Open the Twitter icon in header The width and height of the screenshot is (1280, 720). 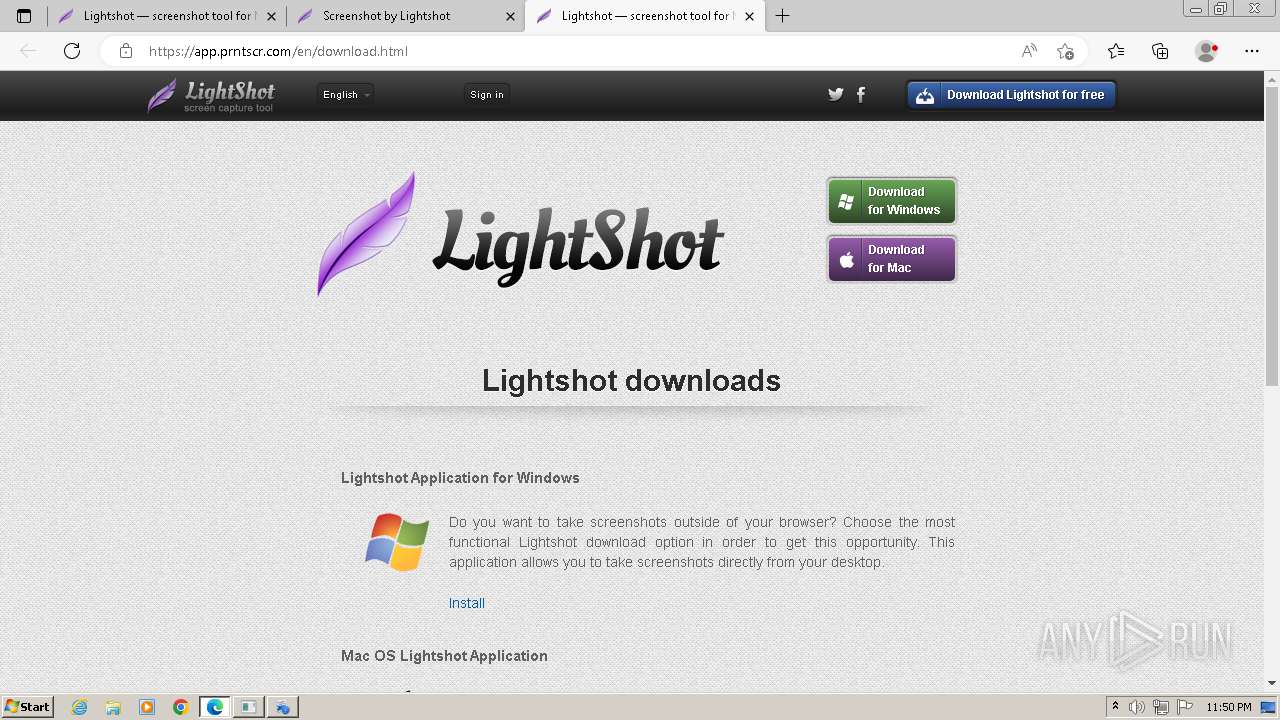click(x=836, y=94)
